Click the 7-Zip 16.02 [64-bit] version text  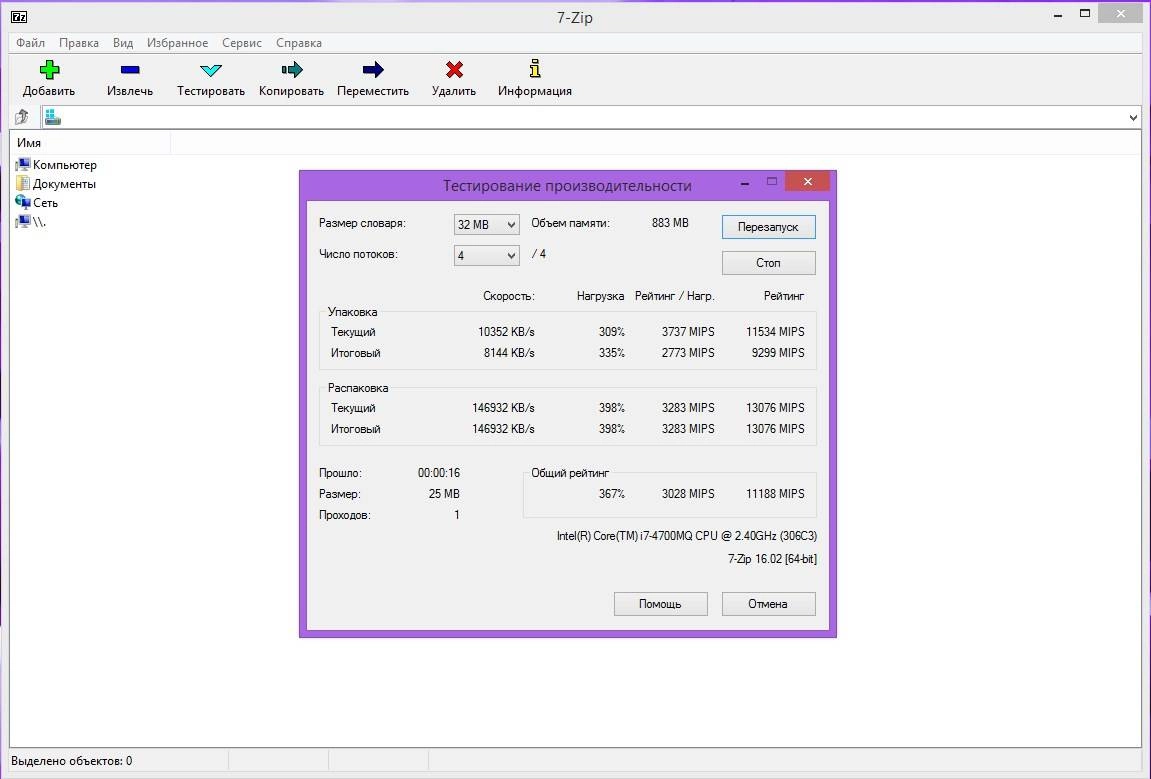point(772,559)
